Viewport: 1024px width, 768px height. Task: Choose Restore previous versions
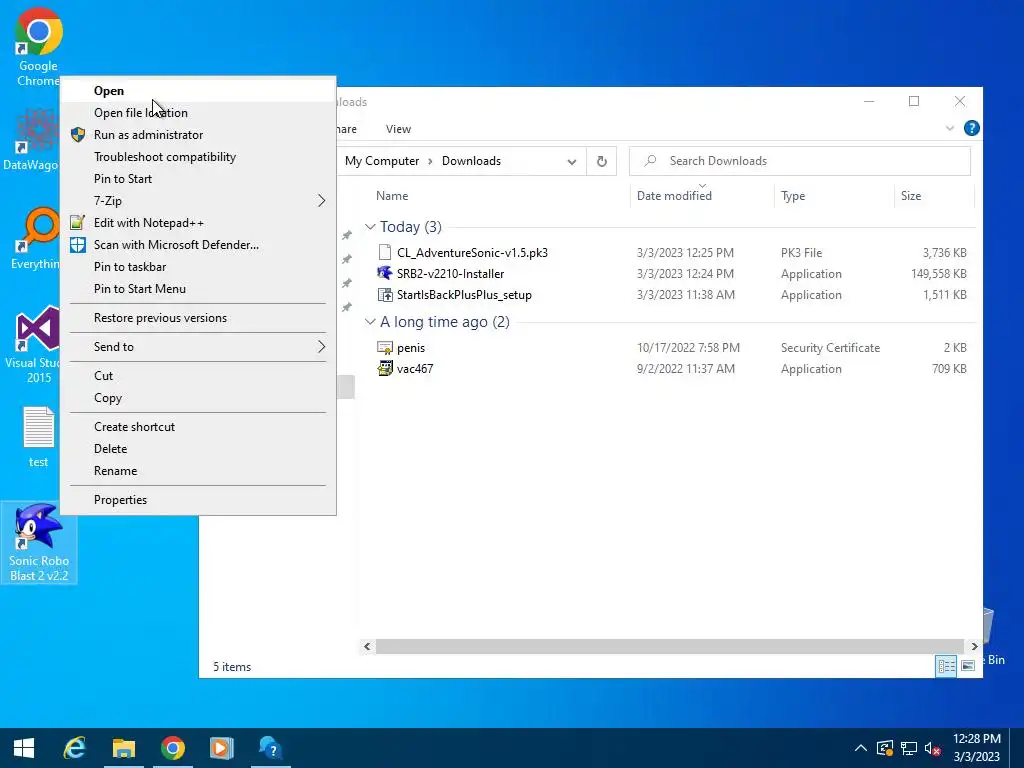click(198, 318)
